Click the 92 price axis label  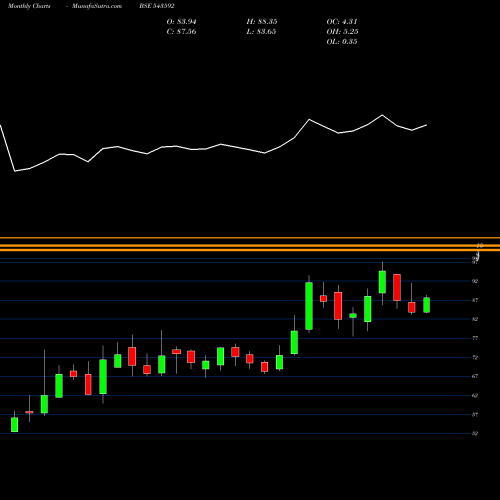click(475, 281)
